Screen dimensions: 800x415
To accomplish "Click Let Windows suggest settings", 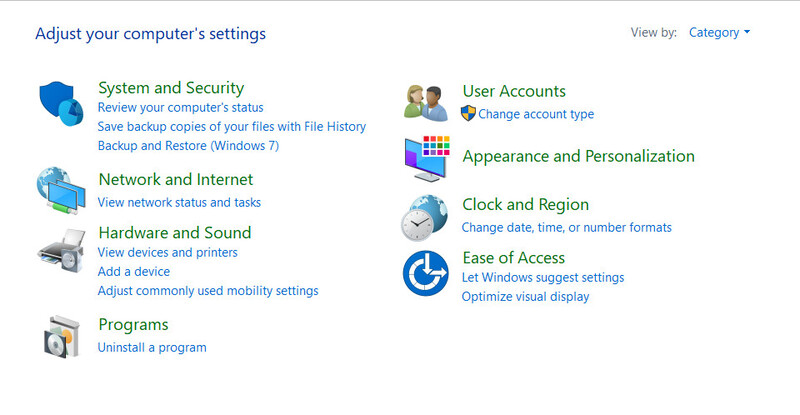I will [543, 277].
